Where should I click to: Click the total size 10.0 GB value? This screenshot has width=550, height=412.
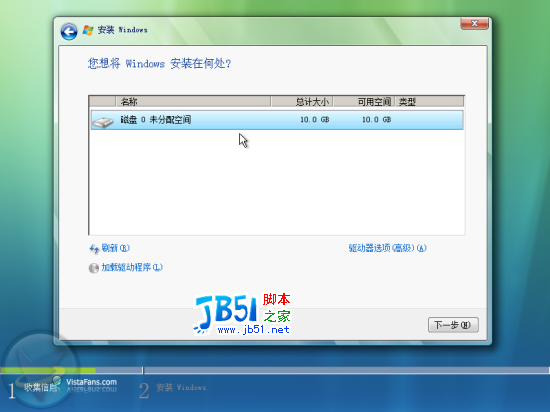[315, 120]
